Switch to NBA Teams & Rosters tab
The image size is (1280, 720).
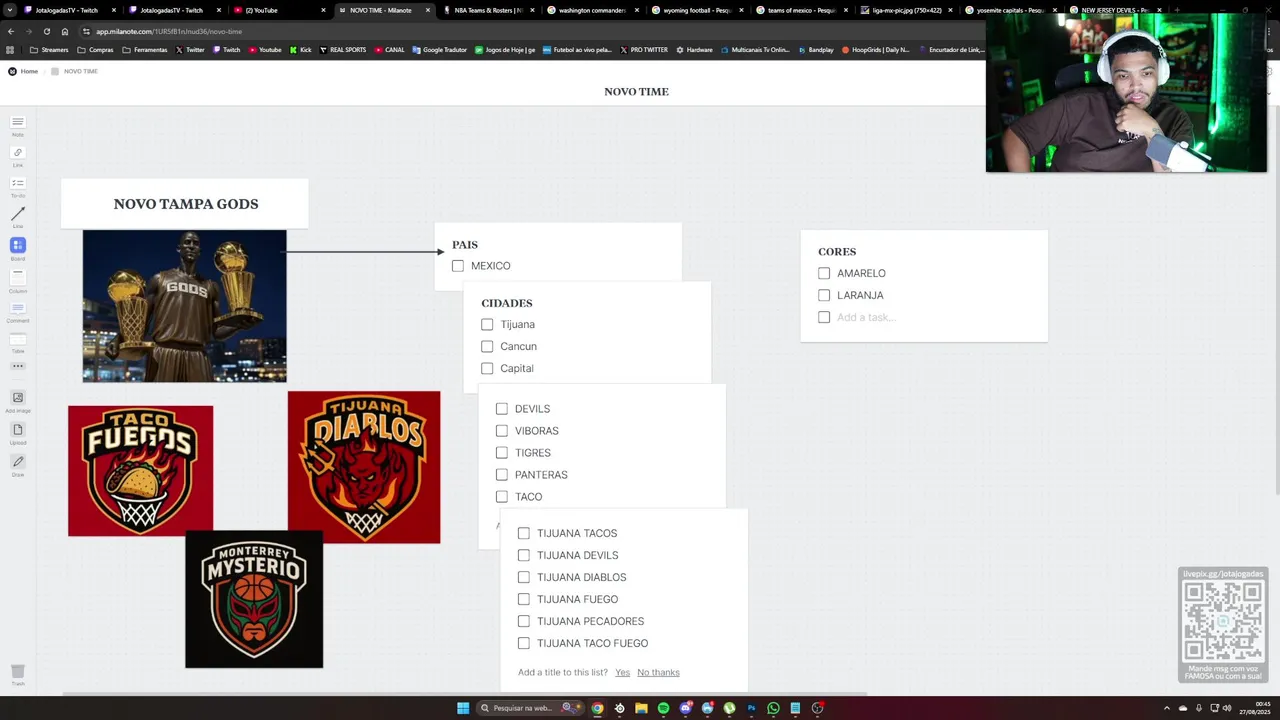point(488,10)
